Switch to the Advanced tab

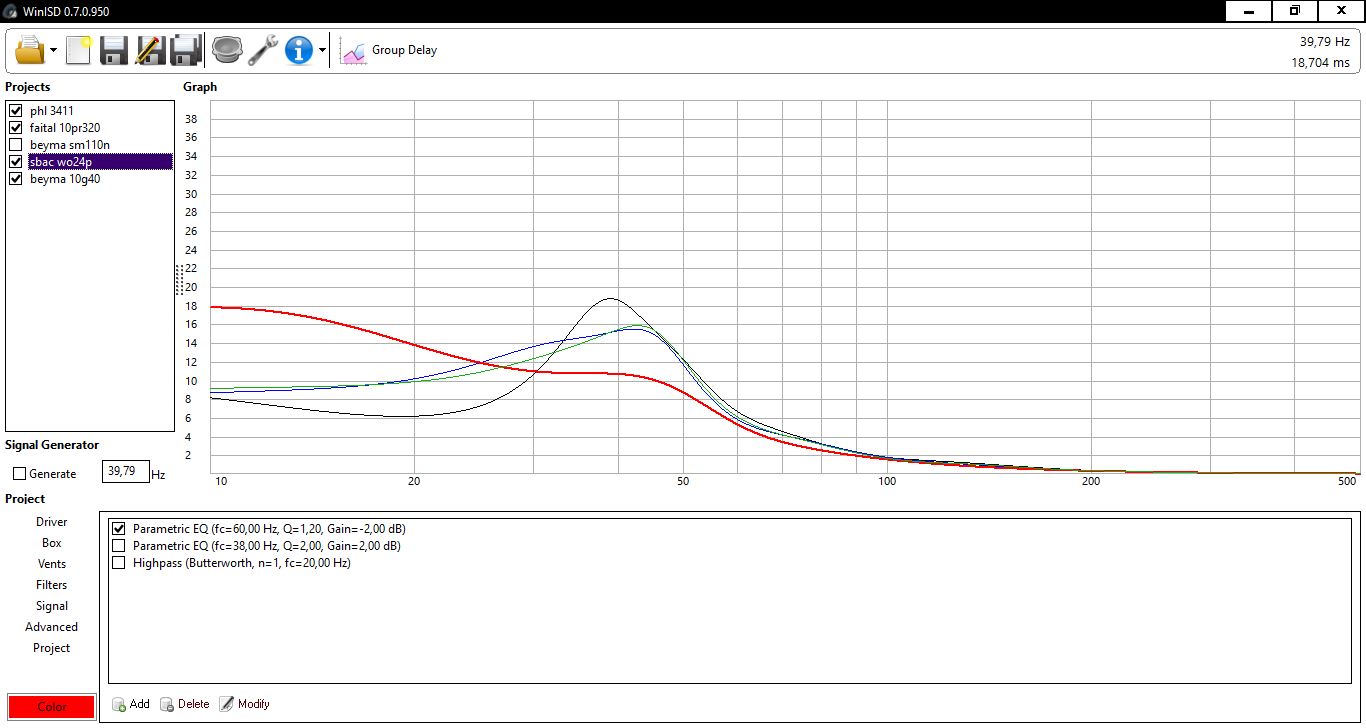tap(52, 627)
